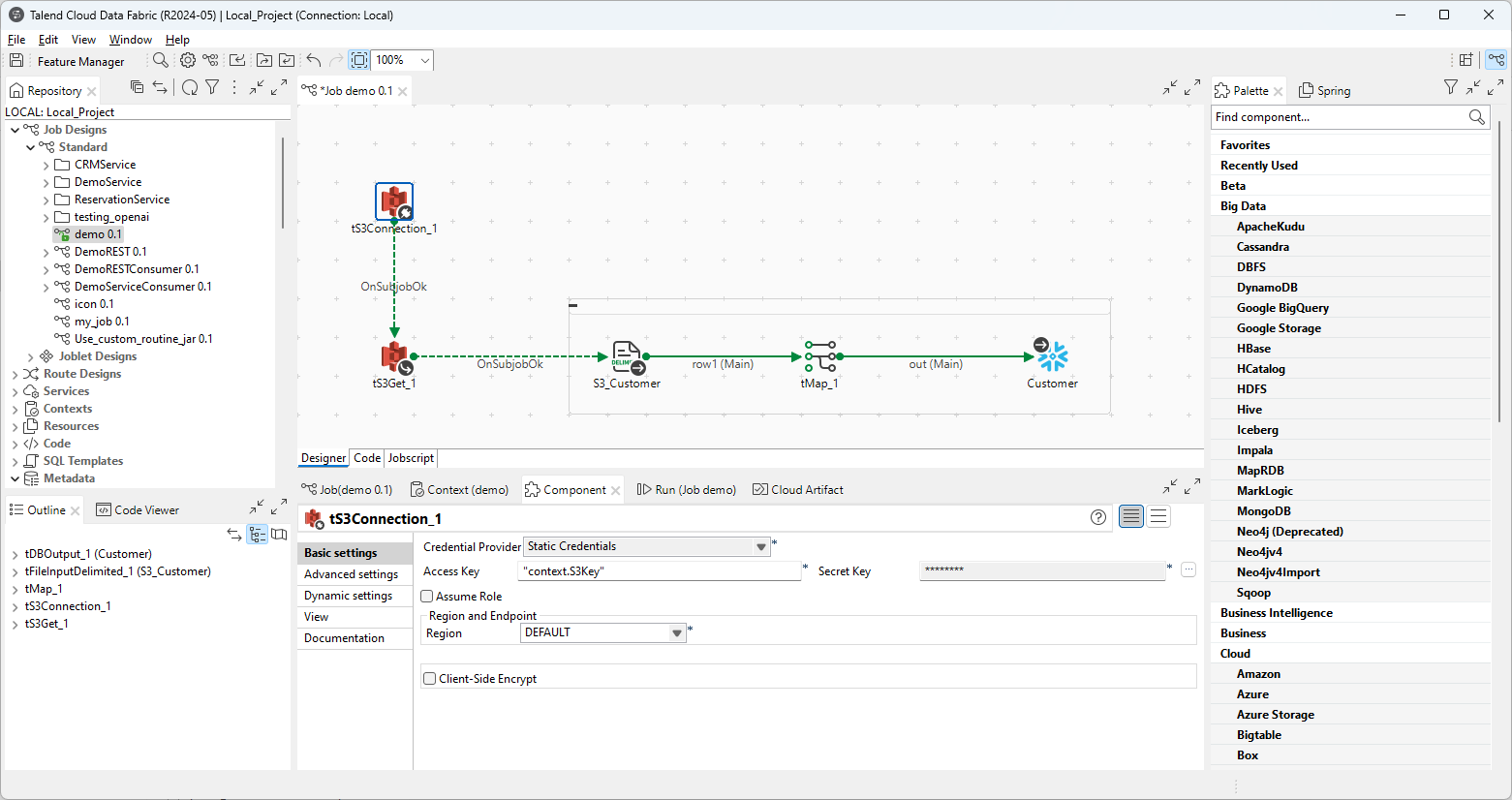This screenshot has height=800, width=1512.
Task: Switch to the Spring tab
Action: pyautogui.click(x=1325, y=90)
